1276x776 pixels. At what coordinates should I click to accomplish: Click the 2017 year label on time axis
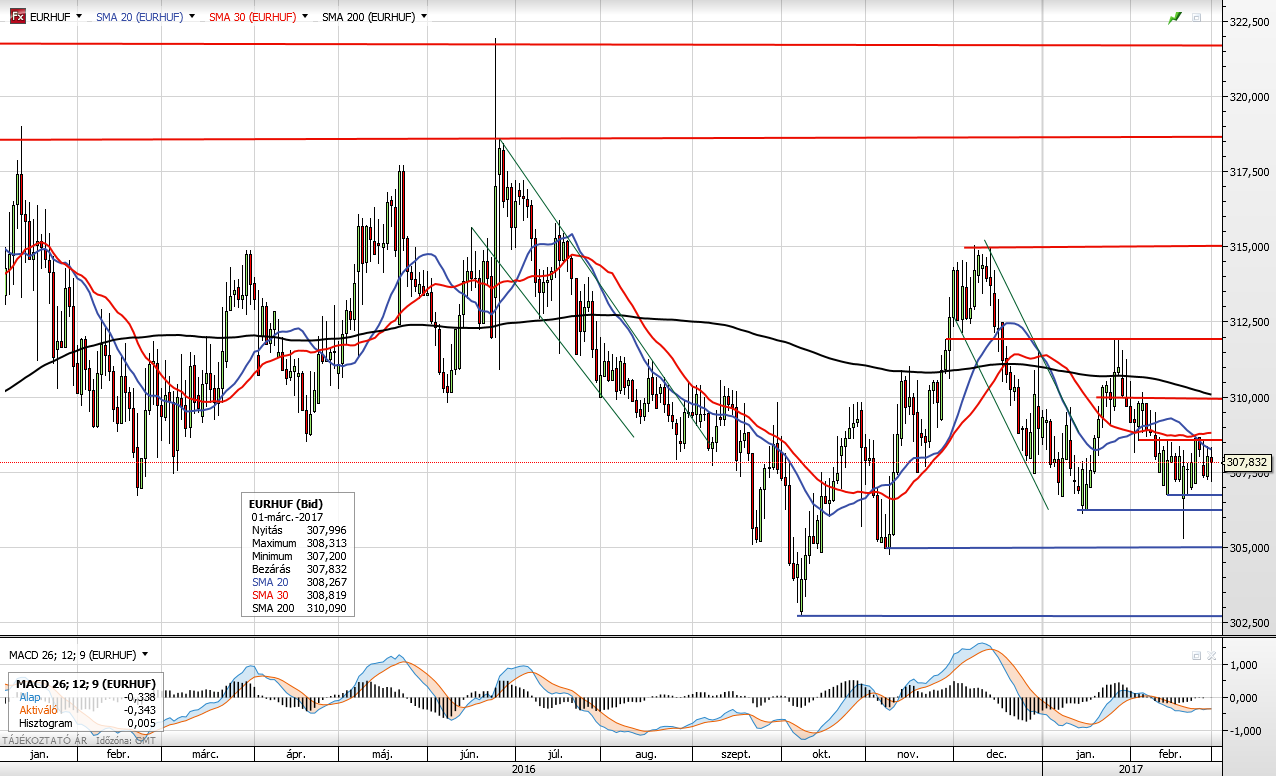point(1131,769)
